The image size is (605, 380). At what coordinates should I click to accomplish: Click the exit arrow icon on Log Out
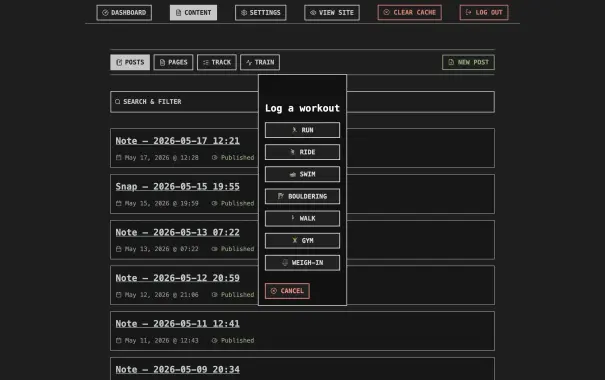click(x=468, y=12)
